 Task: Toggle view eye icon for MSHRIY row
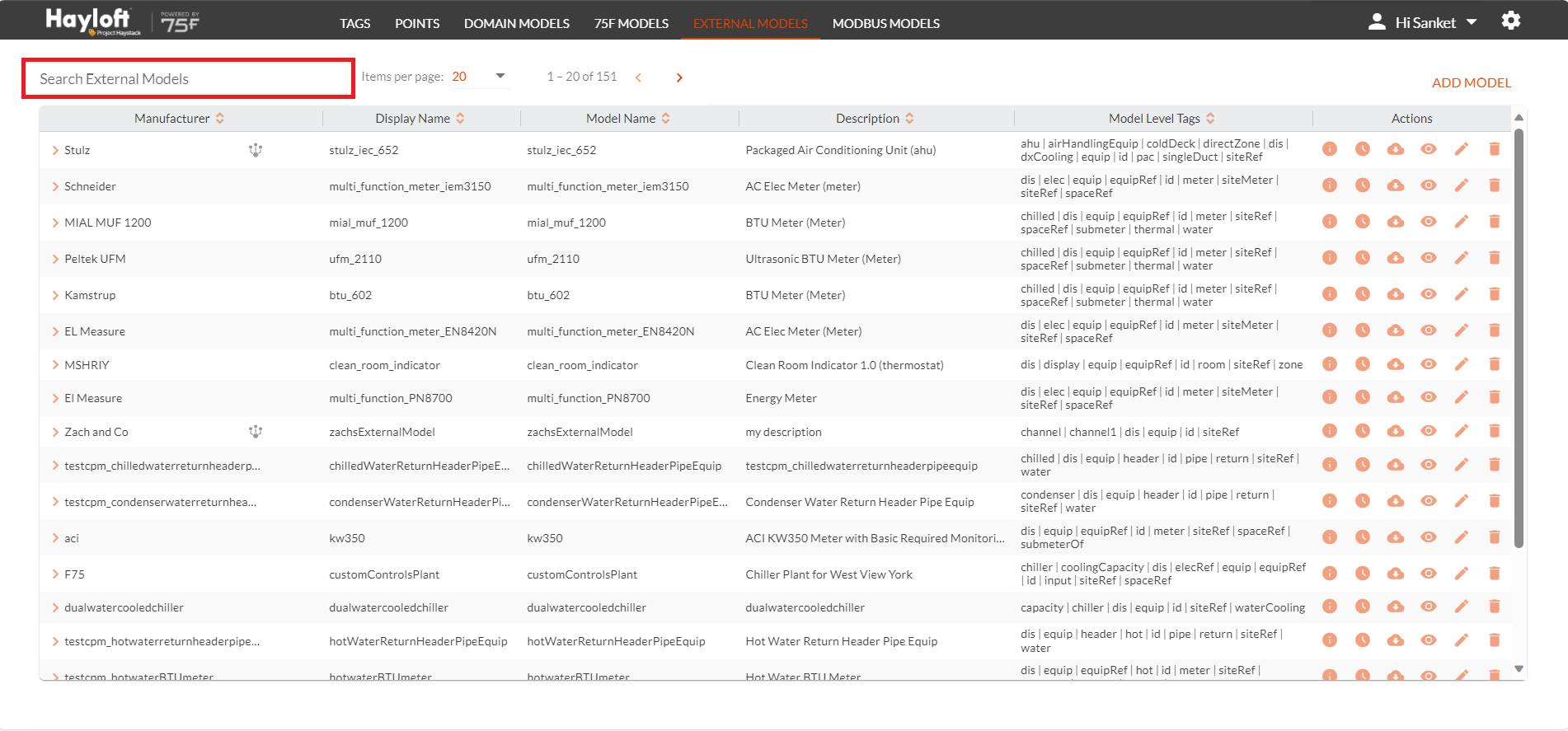1428,364
